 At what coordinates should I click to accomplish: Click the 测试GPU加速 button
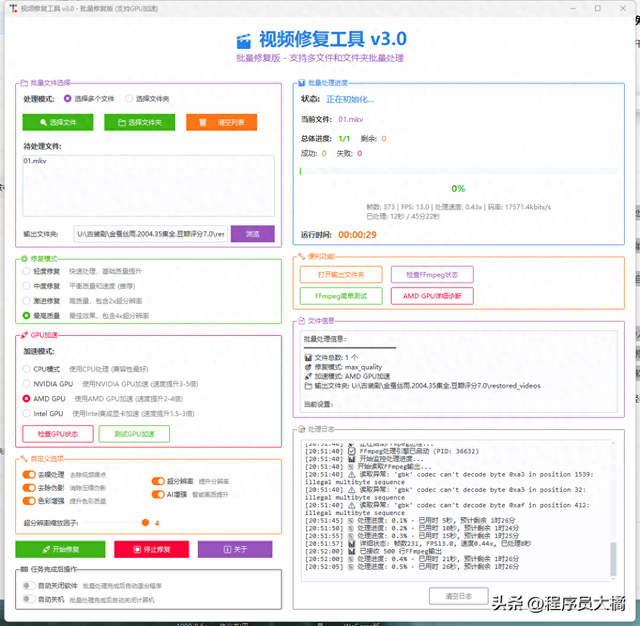[134, 434]
